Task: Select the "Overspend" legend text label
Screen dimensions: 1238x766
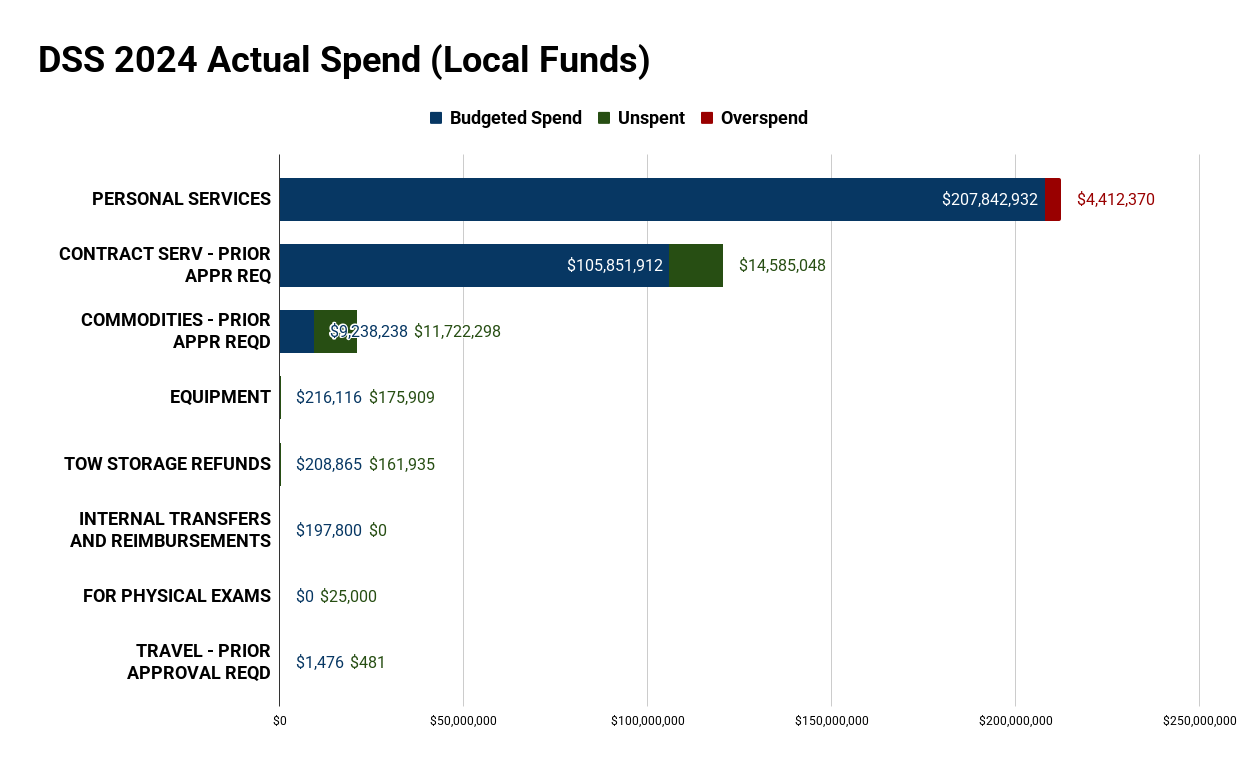Action: (764, 118)
